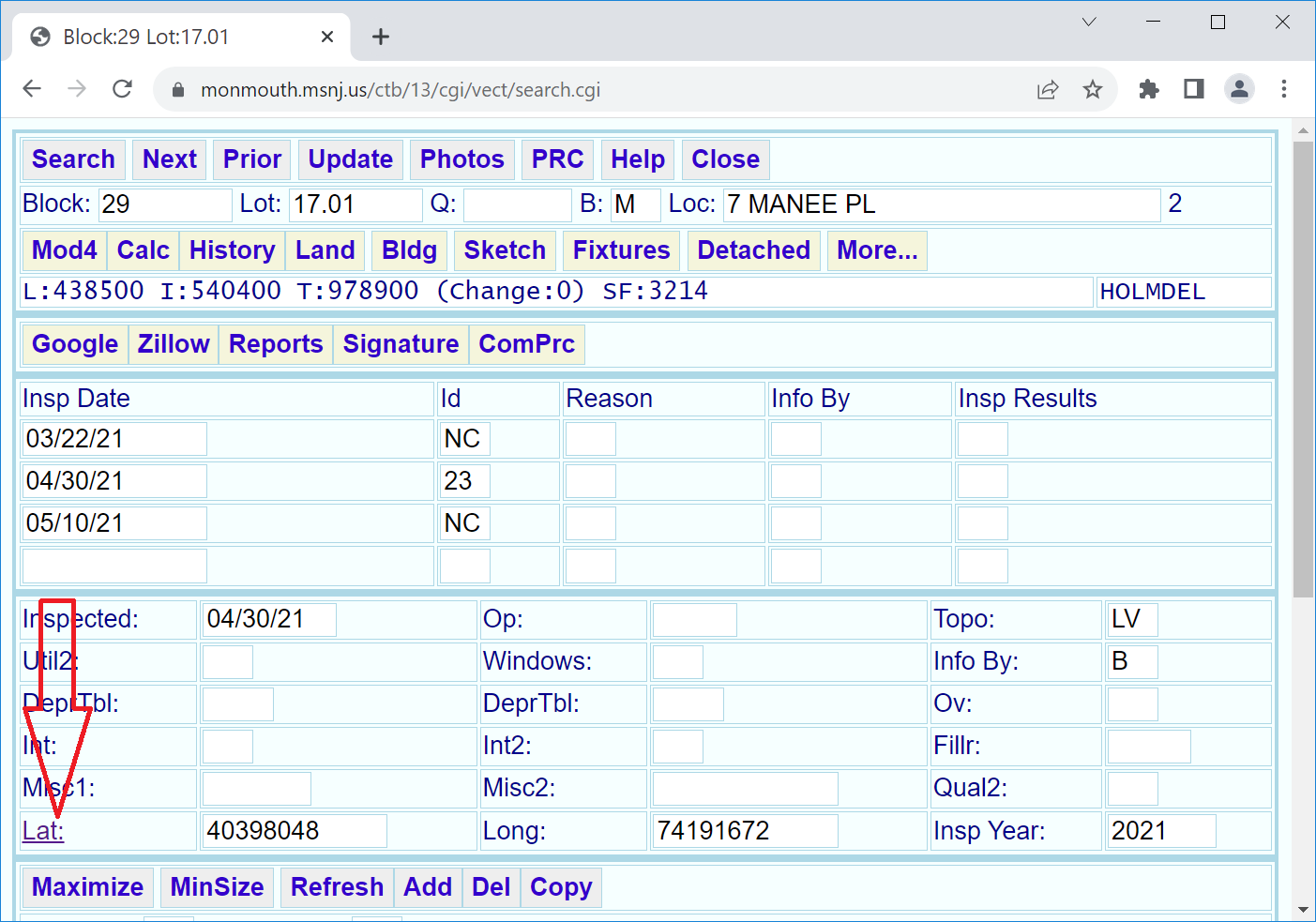Viewport: 1316px width, 922px height.
Task: Open Zillow lookup for property
Action: [x=174, y=344]
